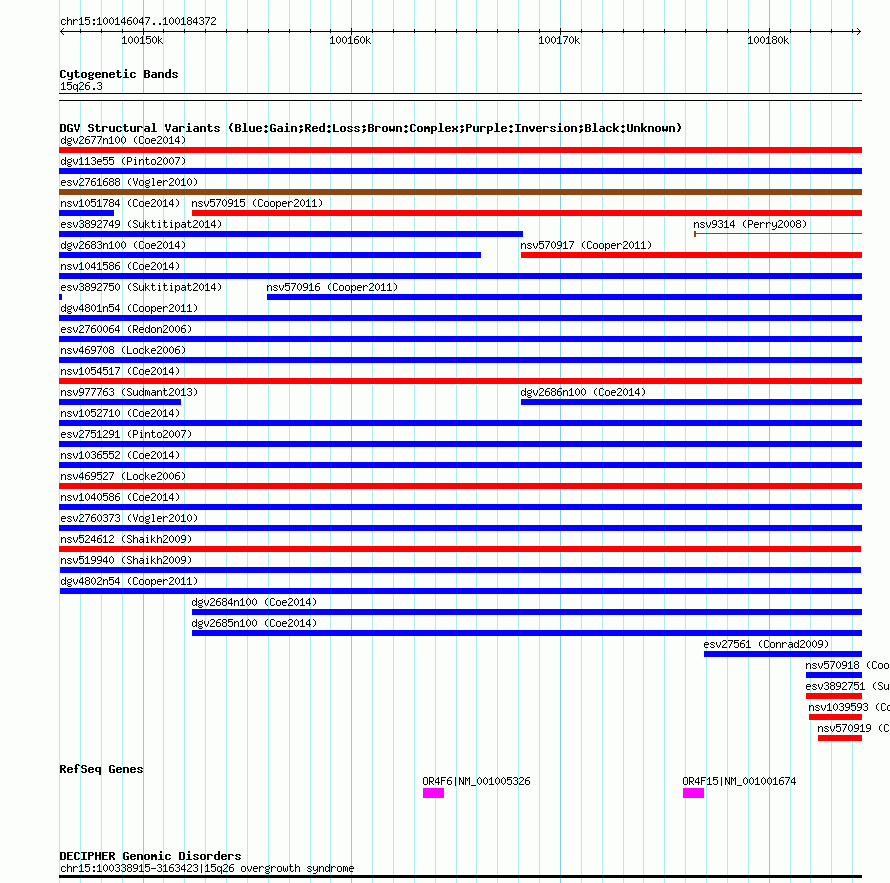
Task: Open the esv2760373 (Vogler2010) label
Action: pos(129,518)
